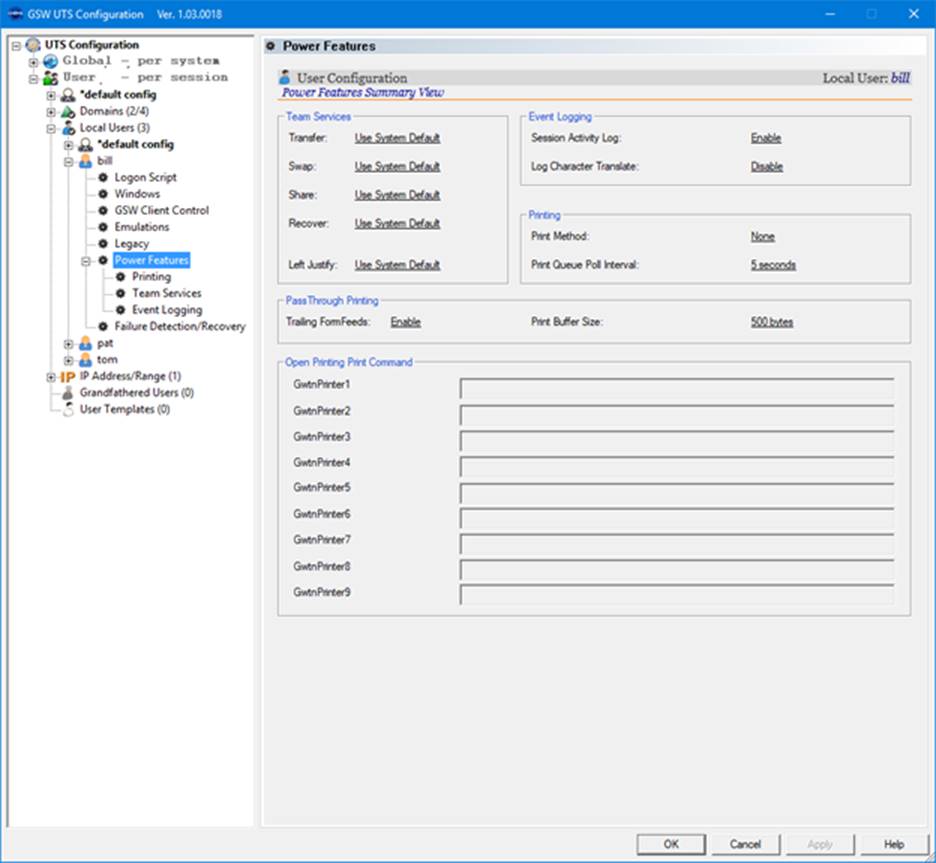Image resolution: width=936 pixels, height=863 pixels.
Task: Click the Session Activity Log Enable link
Action: (x=766, y=138)
